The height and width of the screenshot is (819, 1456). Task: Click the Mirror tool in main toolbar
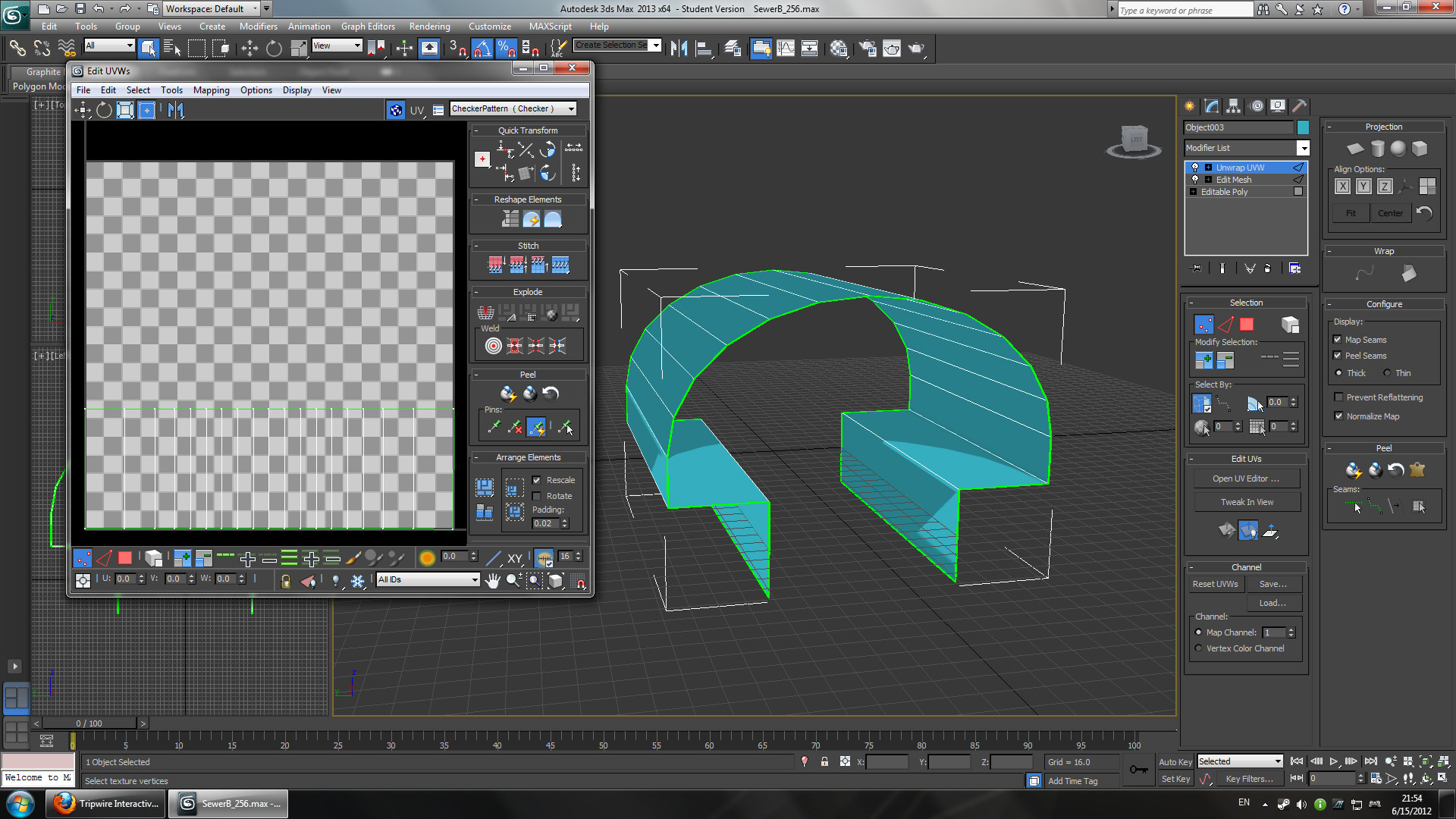pyautogui.click(x=679, y=49)
